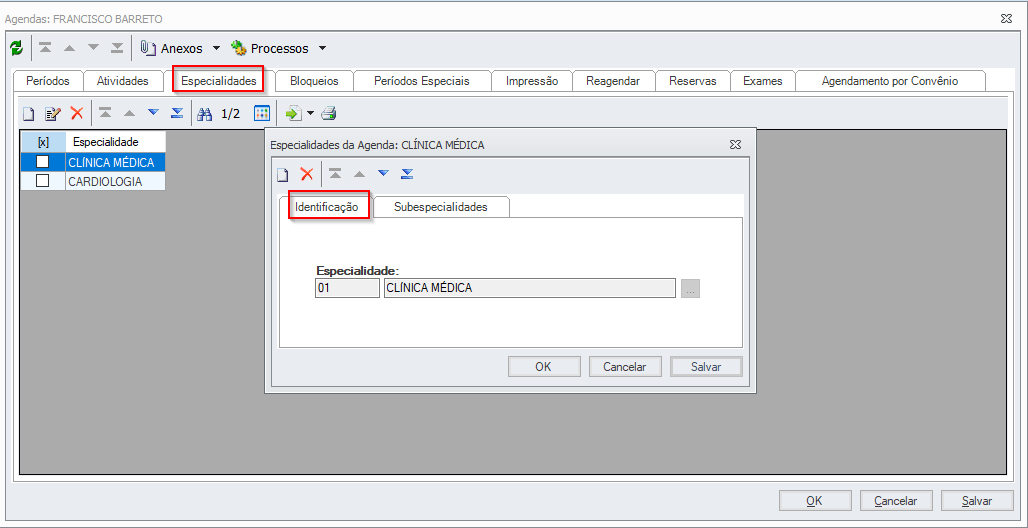Click the 1/2 record counter
The width and height of the screenshot is (1028, 528).
pos(231,114)
